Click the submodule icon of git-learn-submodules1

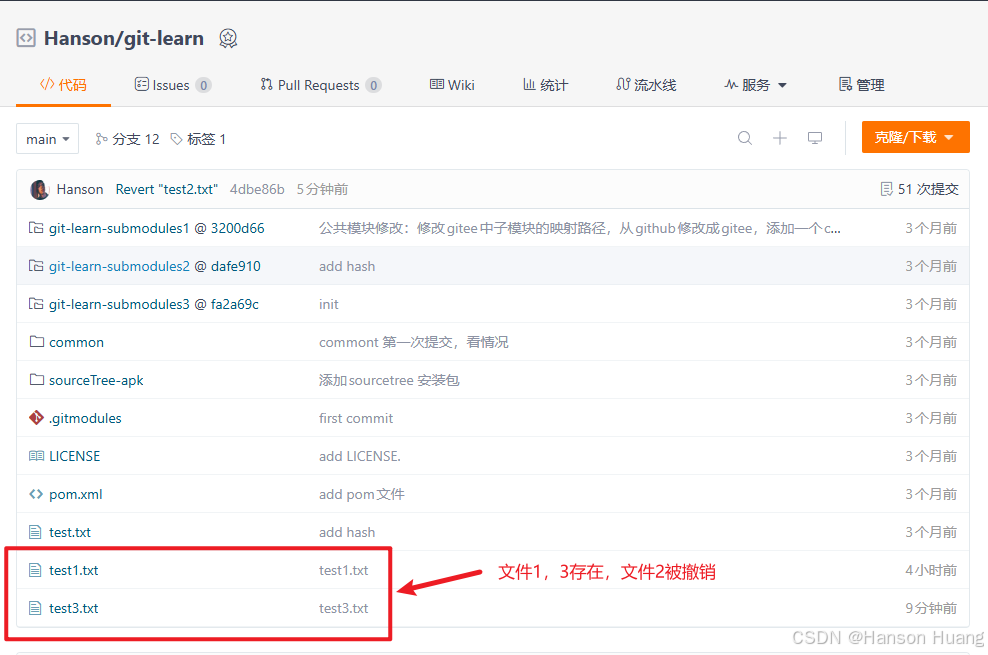coord(37,228)
